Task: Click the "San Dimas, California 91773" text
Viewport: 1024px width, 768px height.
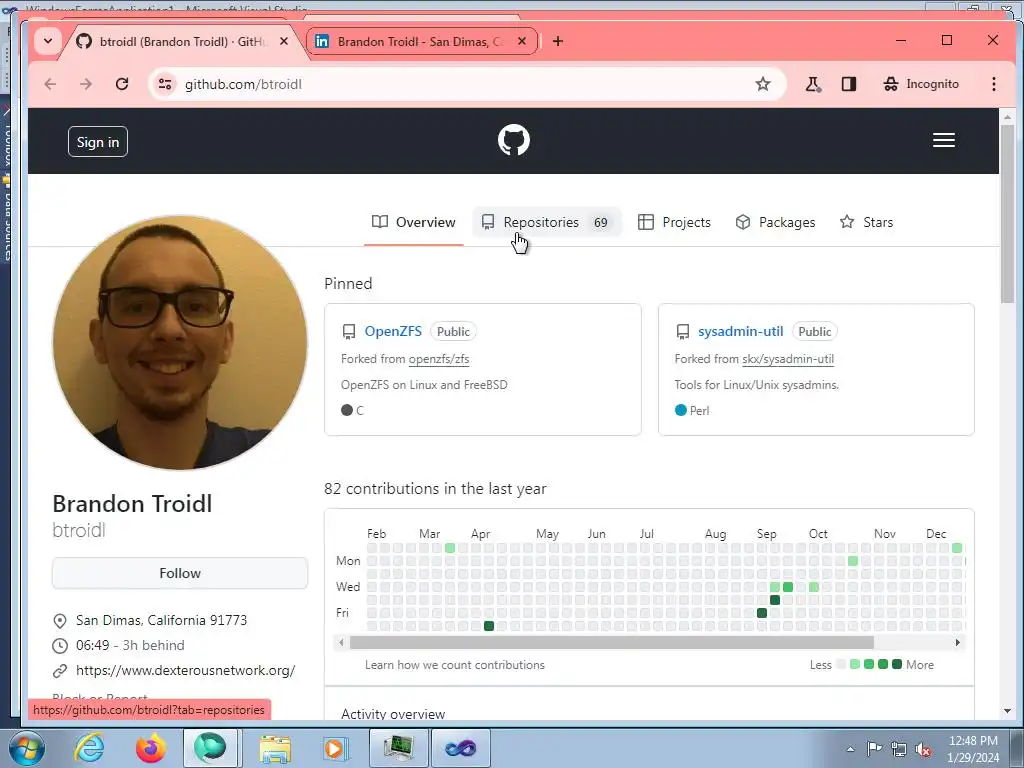Action: pyautogui.click(x=161, y=620)
